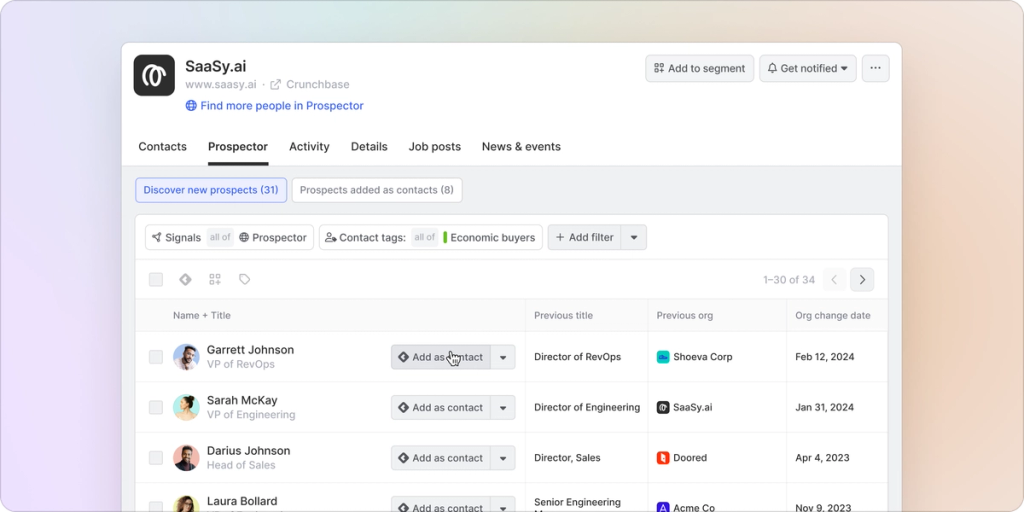The image size is (1024, 512).
Task: Add Darius Johnson as contact
Action: 441,458
